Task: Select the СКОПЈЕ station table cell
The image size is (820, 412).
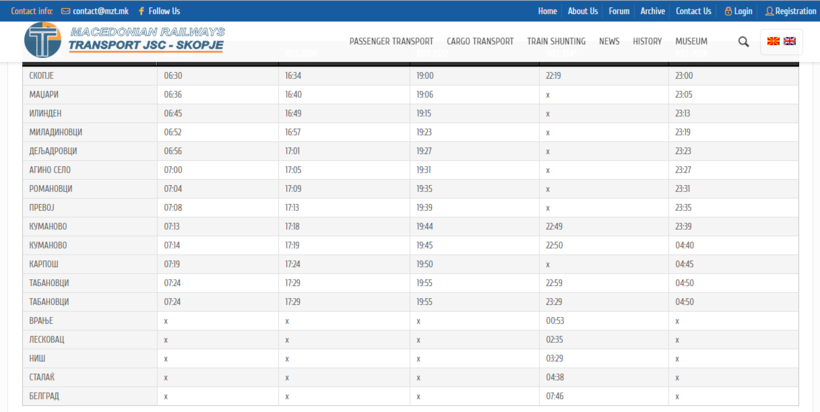Action: pyautogui.click(x=90, y=76)
